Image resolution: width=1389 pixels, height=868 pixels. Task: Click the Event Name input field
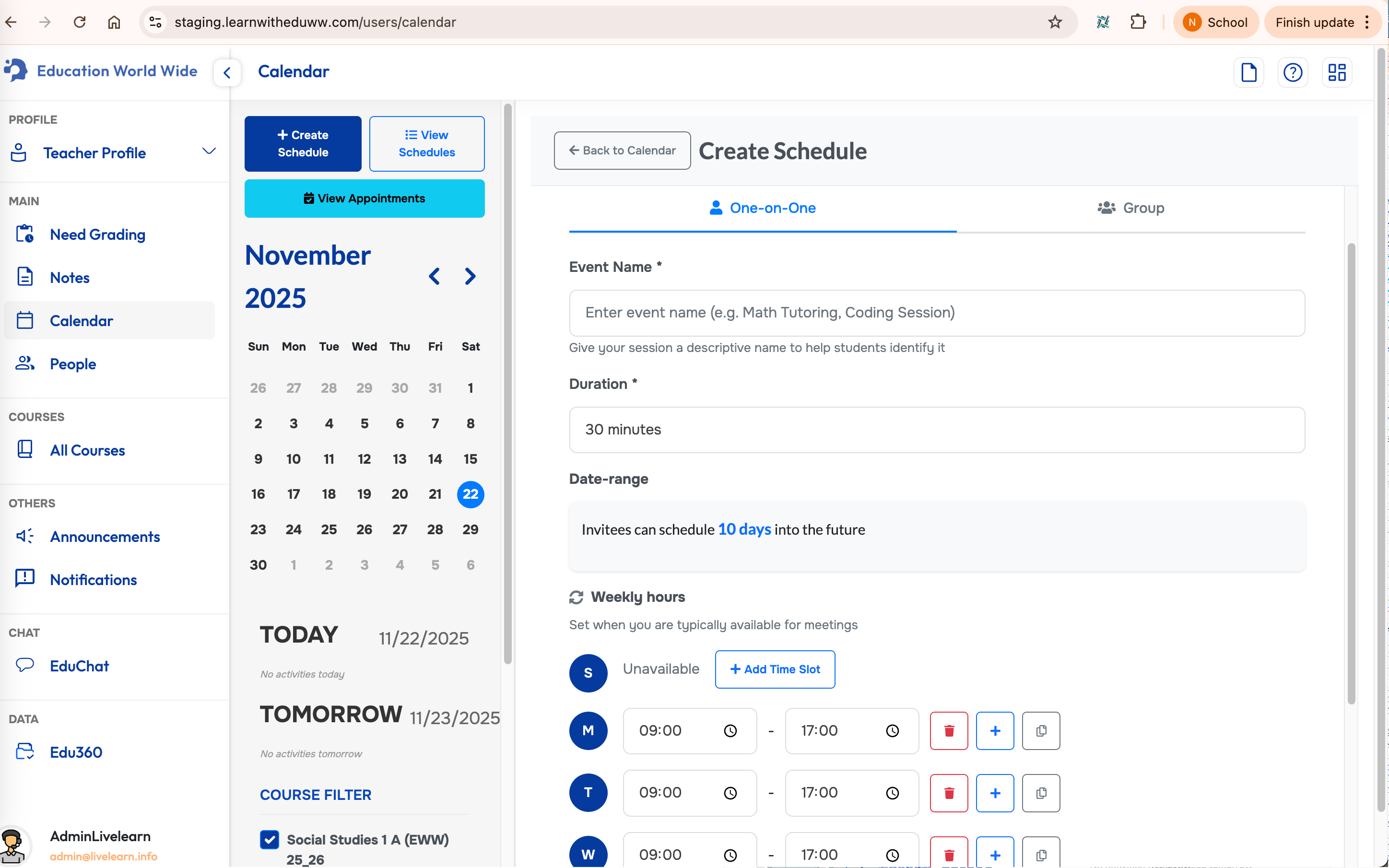(936, 312)
